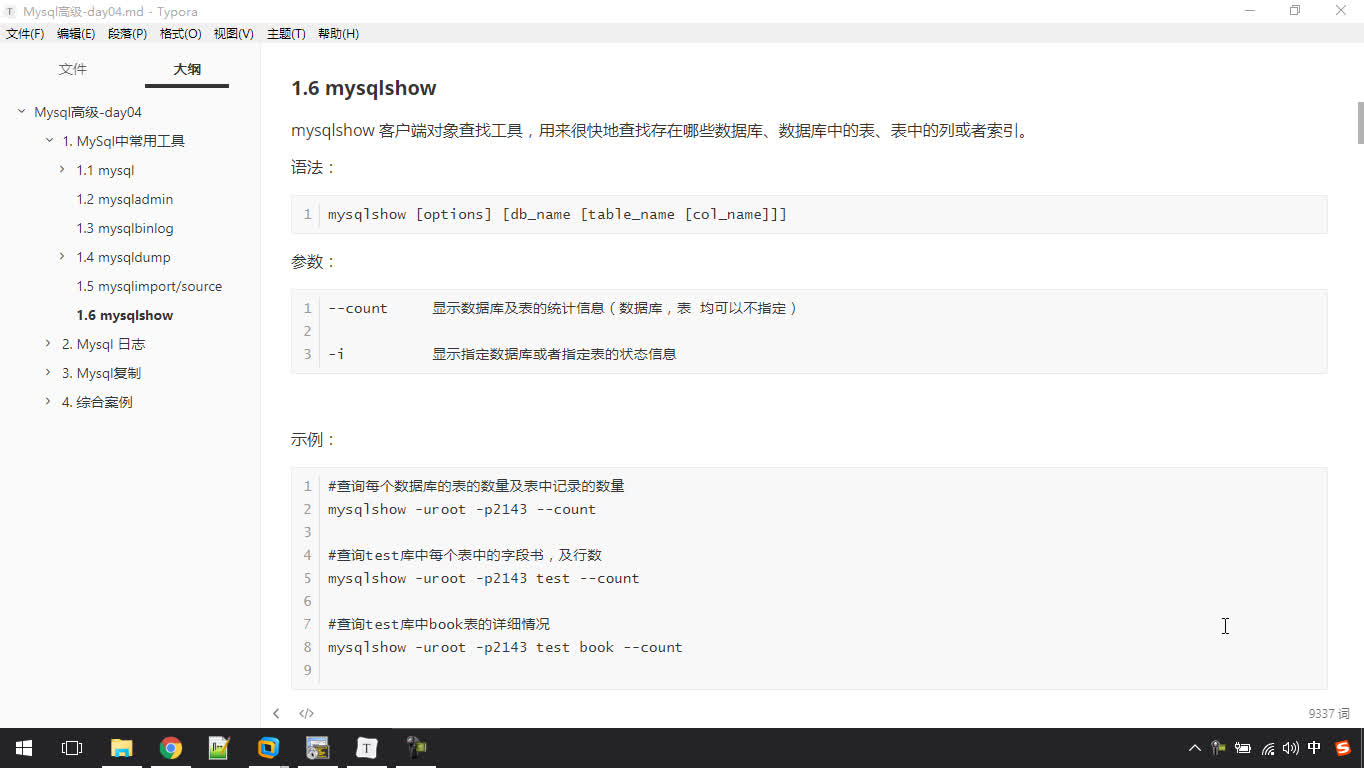Open the green notepad taskbar app
Viewport: 1364px width, 768px height.
pyautogui.click(x=220, y=748)
